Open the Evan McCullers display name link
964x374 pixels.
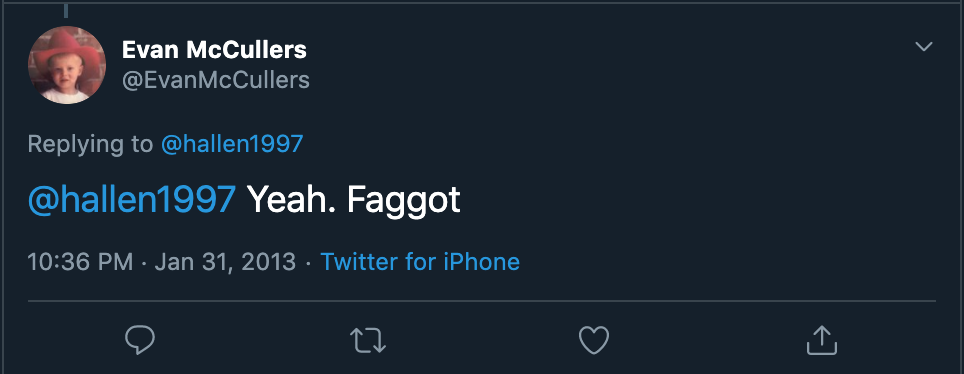tap(214, 50)
